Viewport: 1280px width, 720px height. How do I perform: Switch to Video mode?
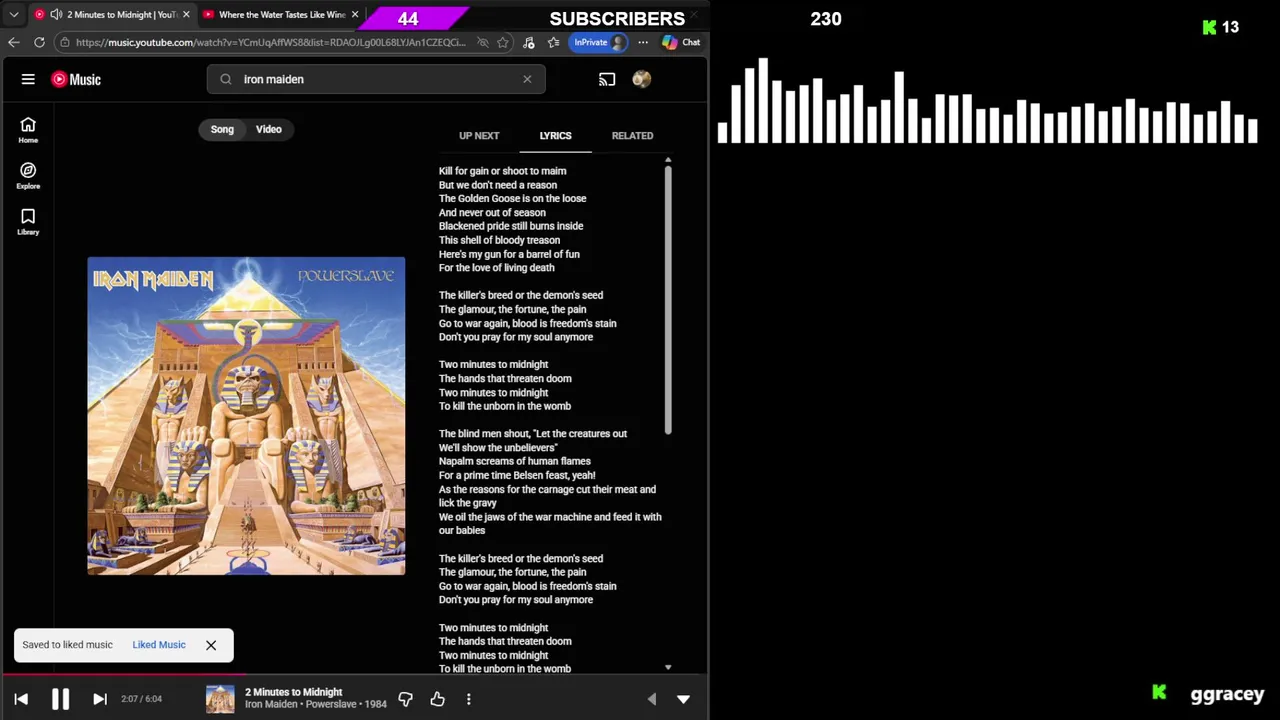pos(268,129)
